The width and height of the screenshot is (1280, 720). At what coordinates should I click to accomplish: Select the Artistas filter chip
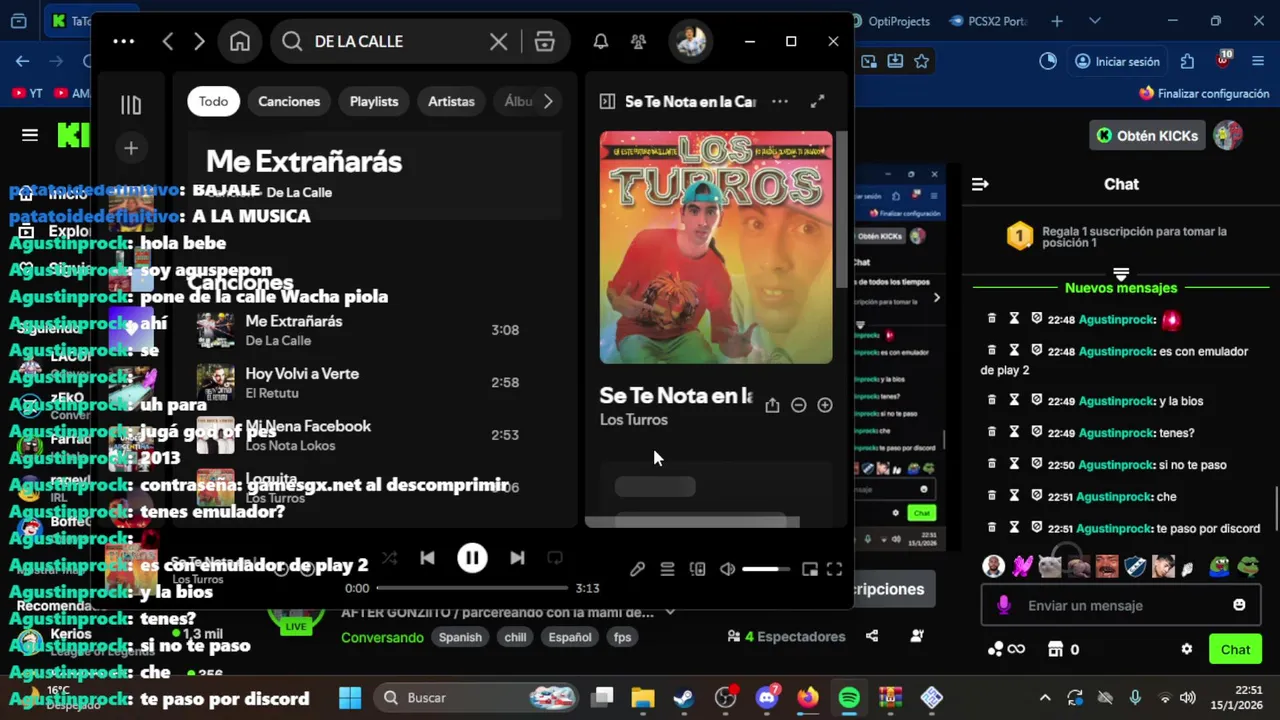tap(451, 101)
